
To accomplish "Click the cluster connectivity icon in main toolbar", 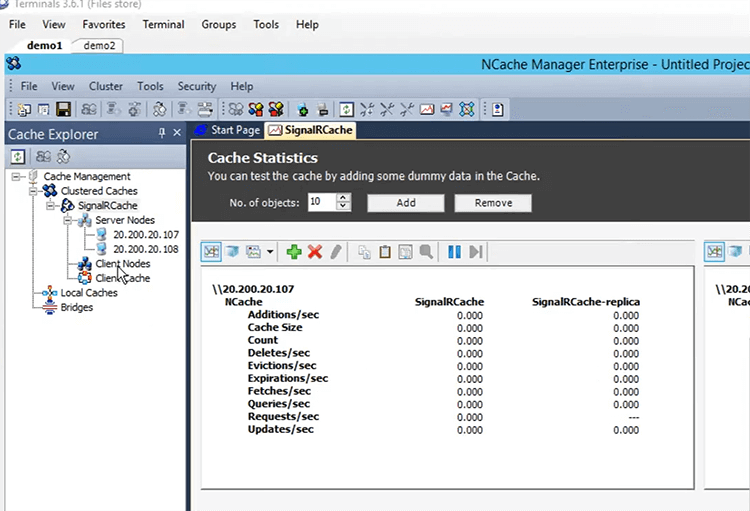I will coord(466,110).
